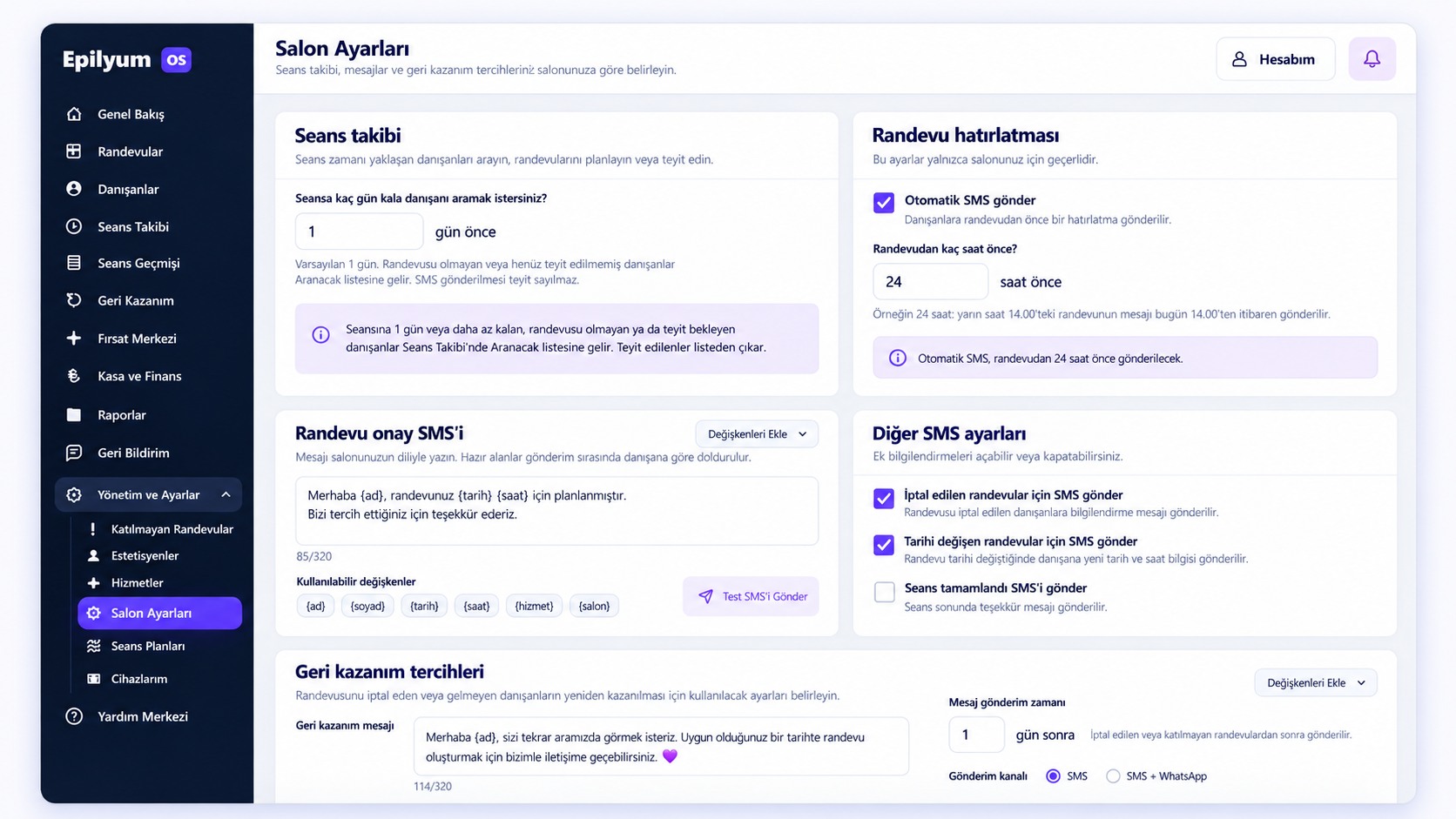
Task: Click the Test SMS'i Gönder button
Action: click(752, 596)
